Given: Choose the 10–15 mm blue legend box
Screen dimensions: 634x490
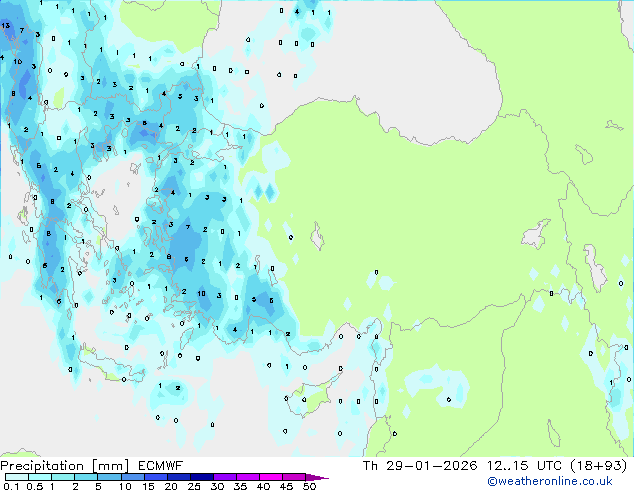Looking at the screenshot, I should pos(132,477).
